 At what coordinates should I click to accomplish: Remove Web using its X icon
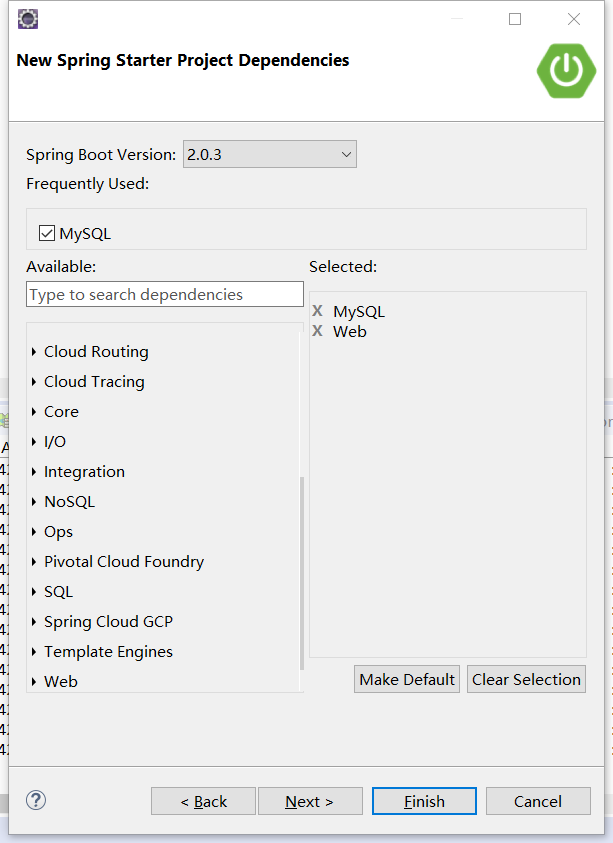coord(318,331)
